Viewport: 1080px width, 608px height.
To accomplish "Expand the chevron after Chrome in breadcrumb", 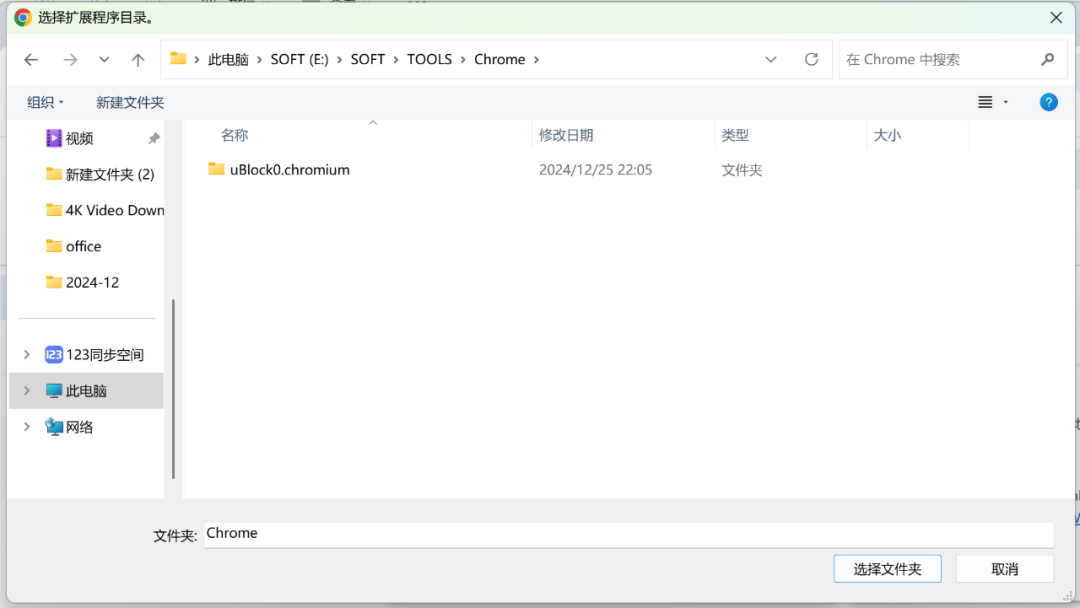I will (x=537, y=59).
